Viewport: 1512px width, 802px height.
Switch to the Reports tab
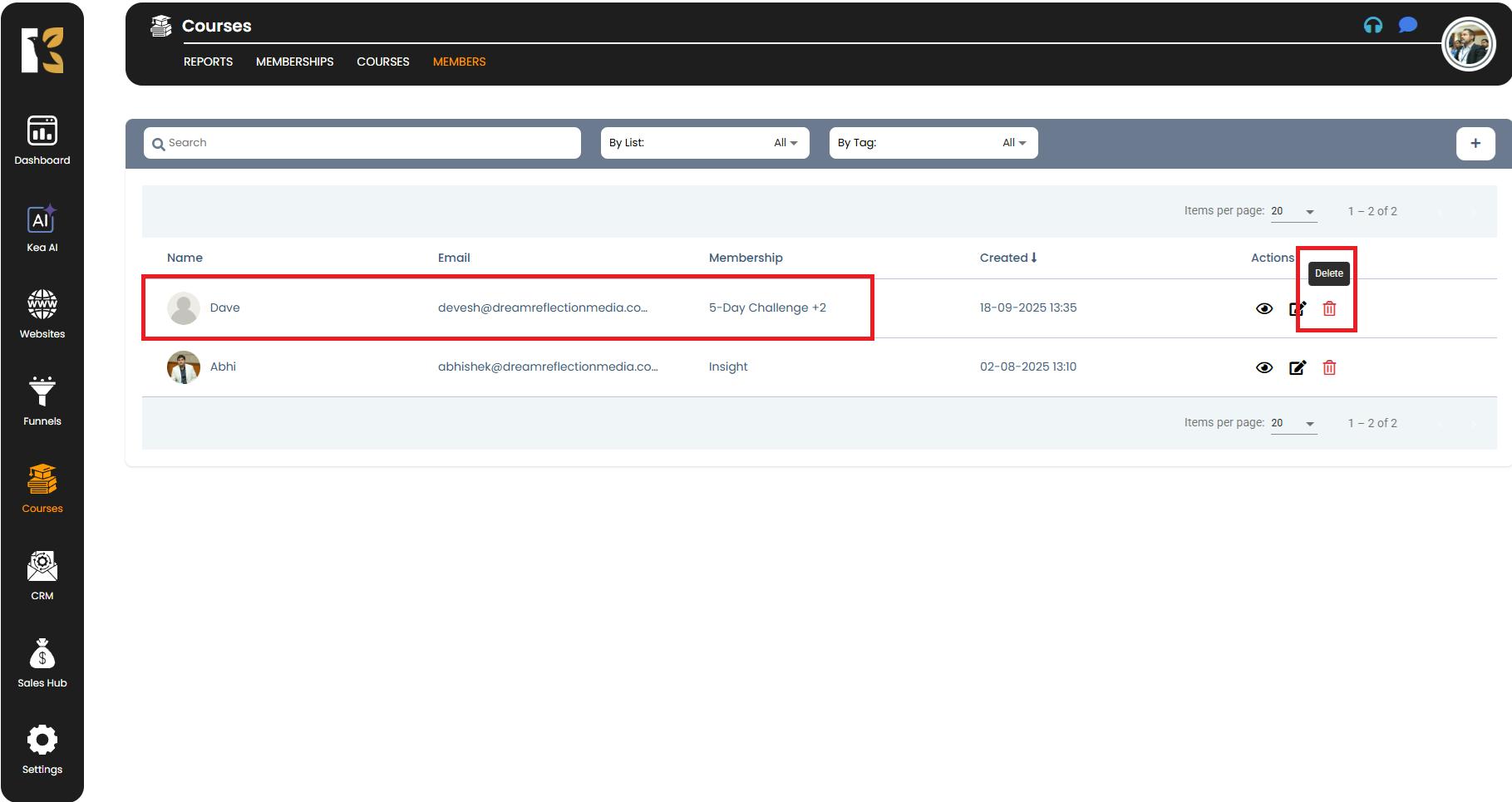coord(208,62)
